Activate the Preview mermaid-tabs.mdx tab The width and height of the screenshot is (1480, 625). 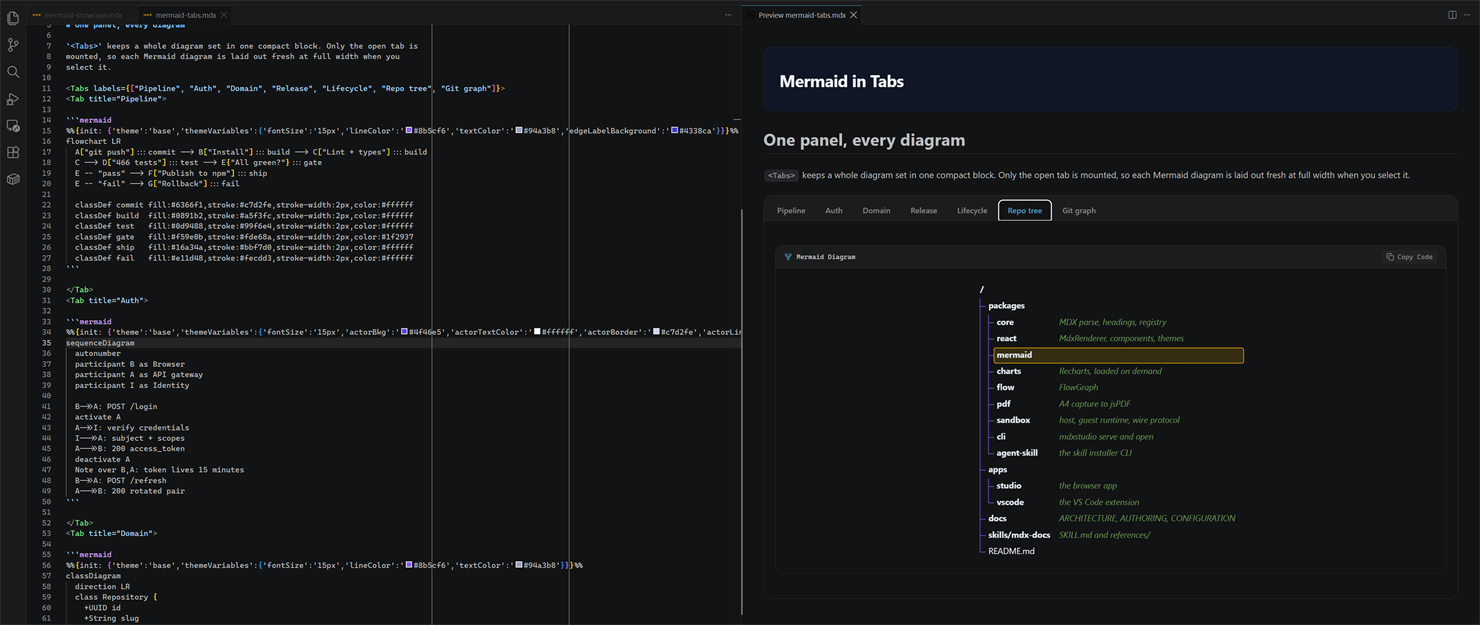click(x=802, y=15)
